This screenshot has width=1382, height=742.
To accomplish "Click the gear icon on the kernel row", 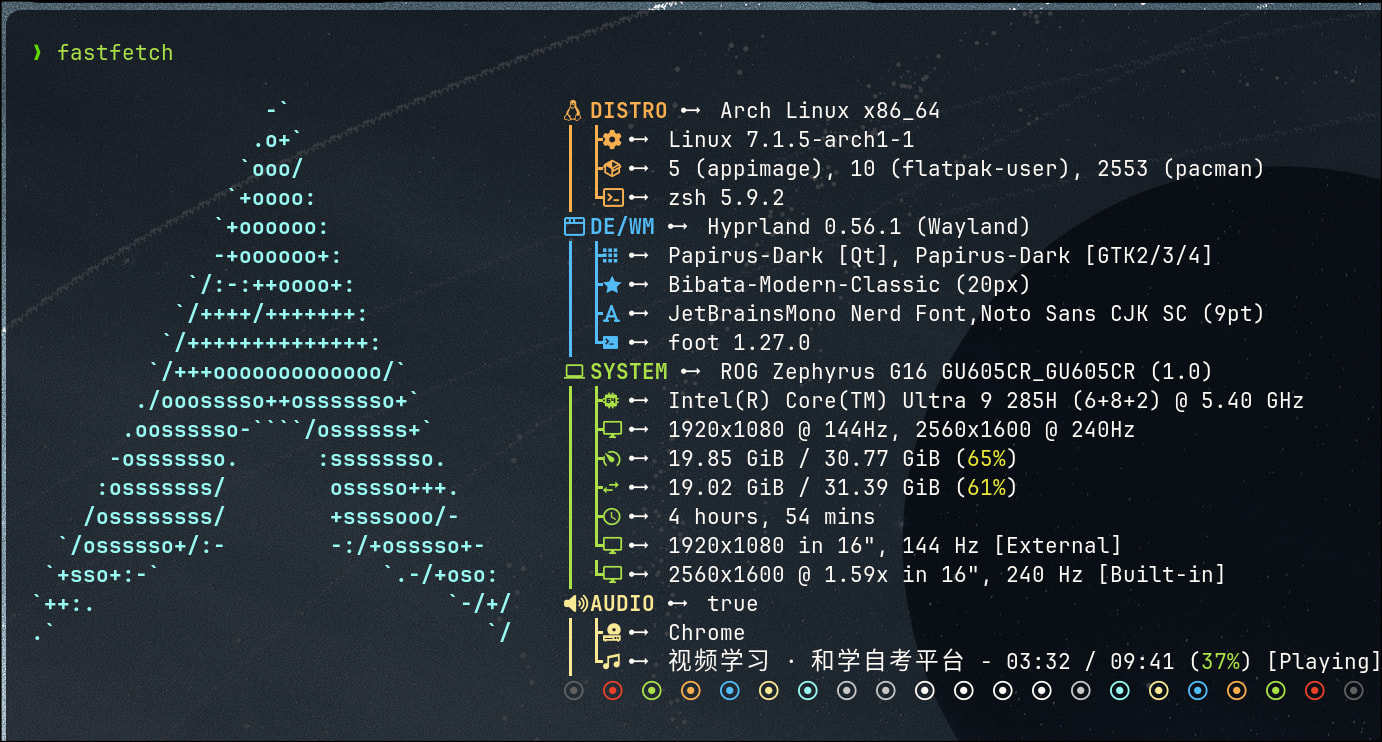I will point(612,140).
